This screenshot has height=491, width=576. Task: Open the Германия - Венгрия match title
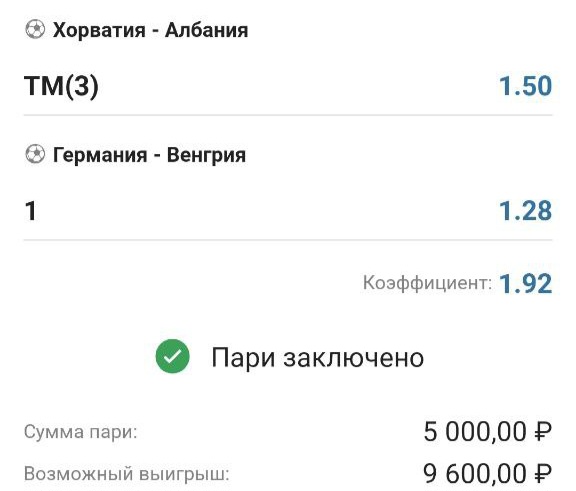(150, 155)
